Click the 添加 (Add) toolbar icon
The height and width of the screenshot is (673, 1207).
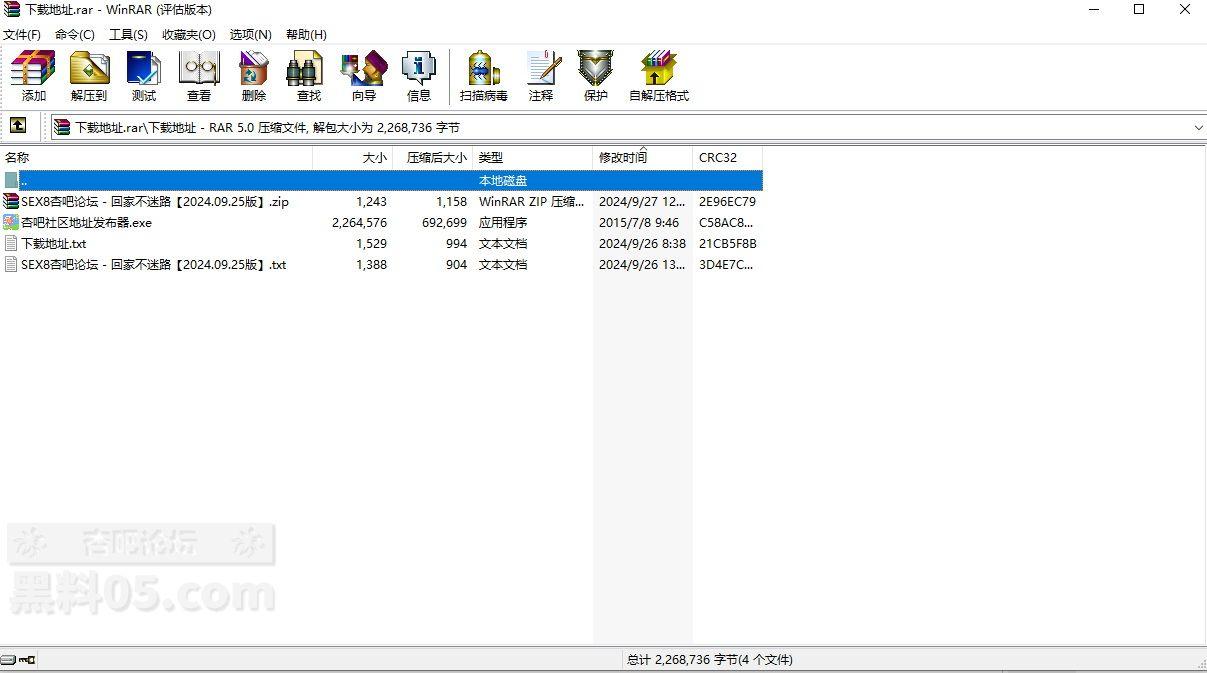[33, 77]
